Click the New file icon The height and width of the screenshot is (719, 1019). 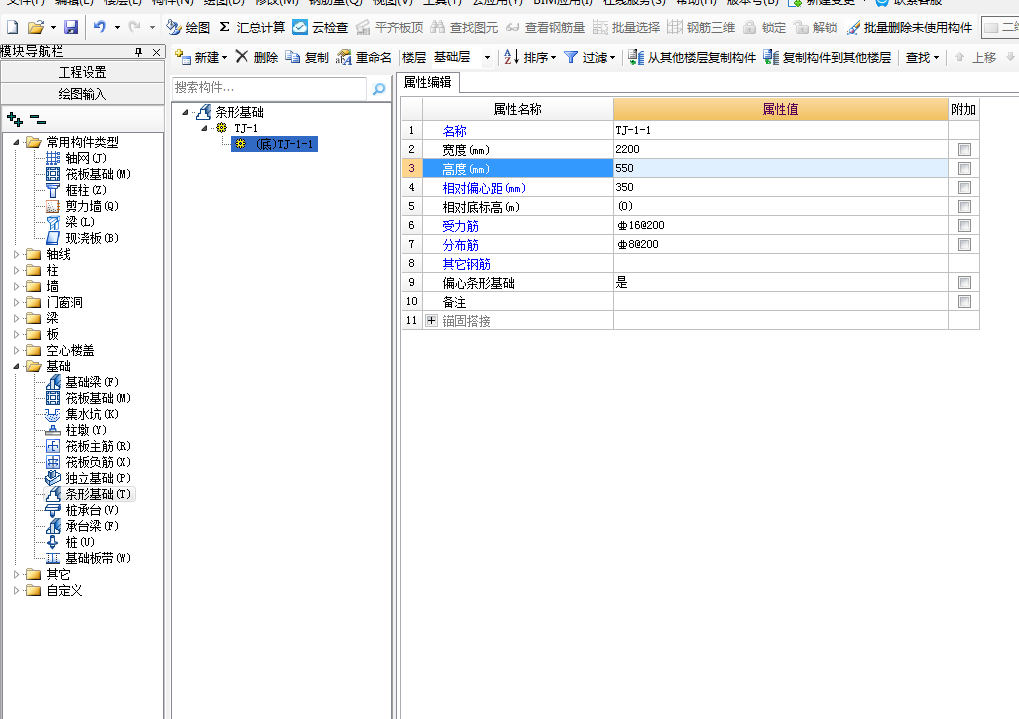point(12,27)
